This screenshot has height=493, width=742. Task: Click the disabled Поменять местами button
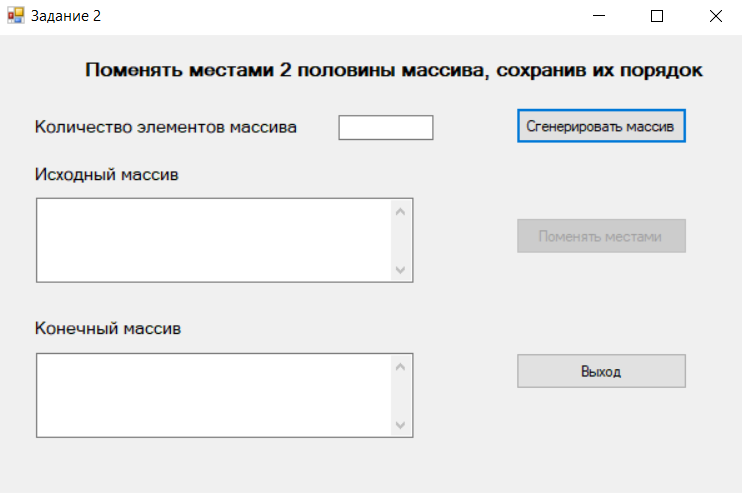(601, 236)
